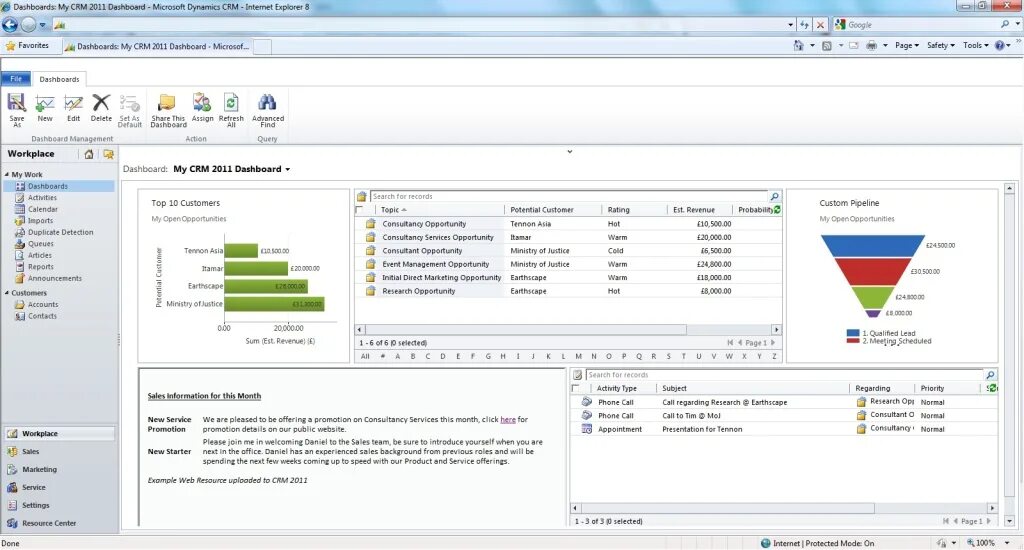
Task: Click the browser Stop (X) button
Action: 820,25
